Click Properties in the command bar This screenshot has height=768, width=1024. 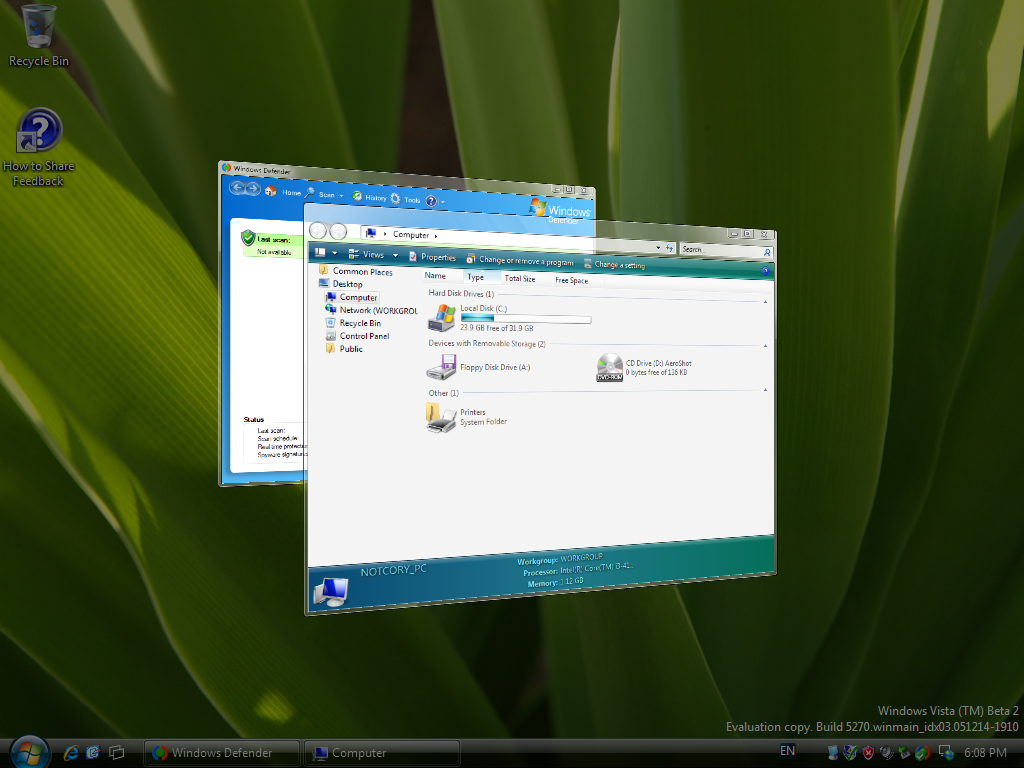[x=432, y=257]
